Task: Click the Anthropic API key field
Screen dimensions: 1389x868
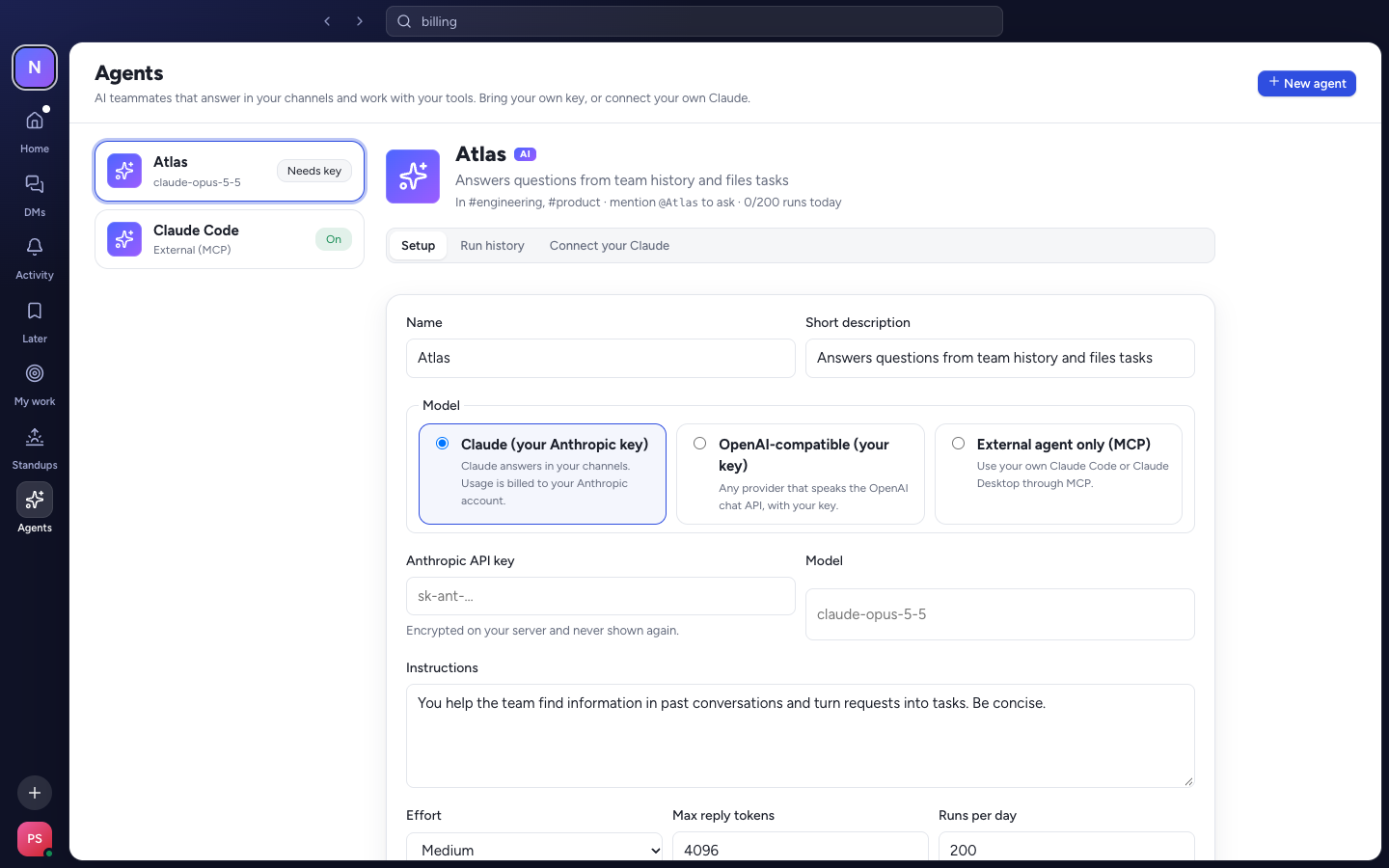Action: click(x=601, y=596)
